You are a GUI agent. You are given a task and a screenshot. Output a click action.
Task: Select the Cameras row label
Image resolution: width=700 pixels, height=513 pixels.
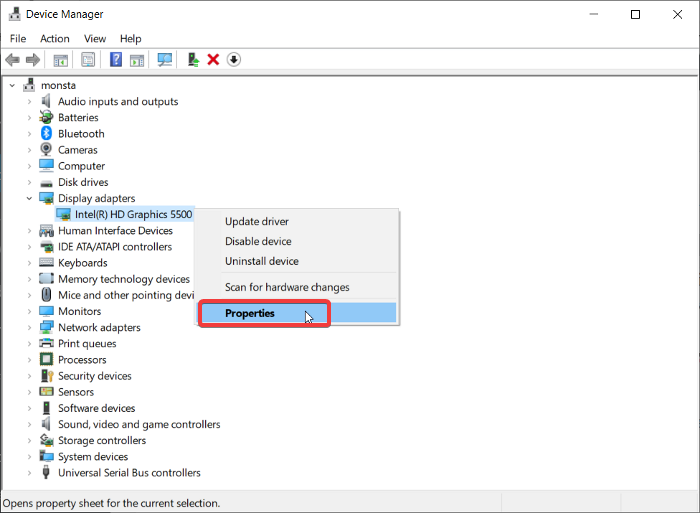pyautogui.click(x=78, y=150)
